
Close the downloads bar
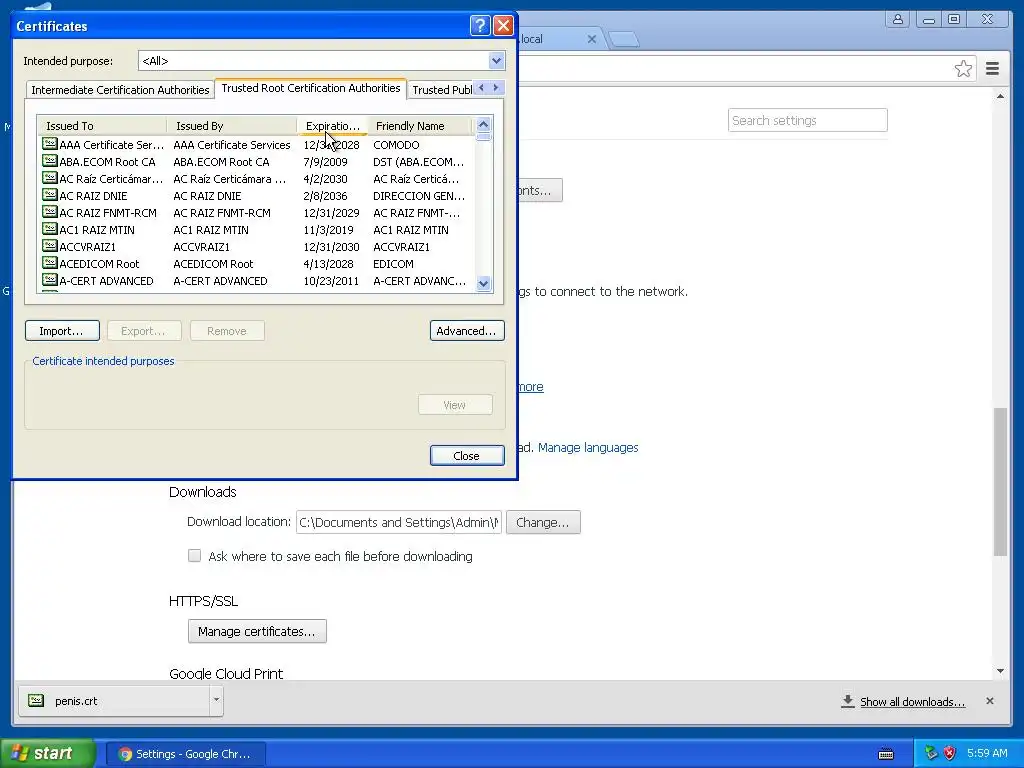point(989,701)
